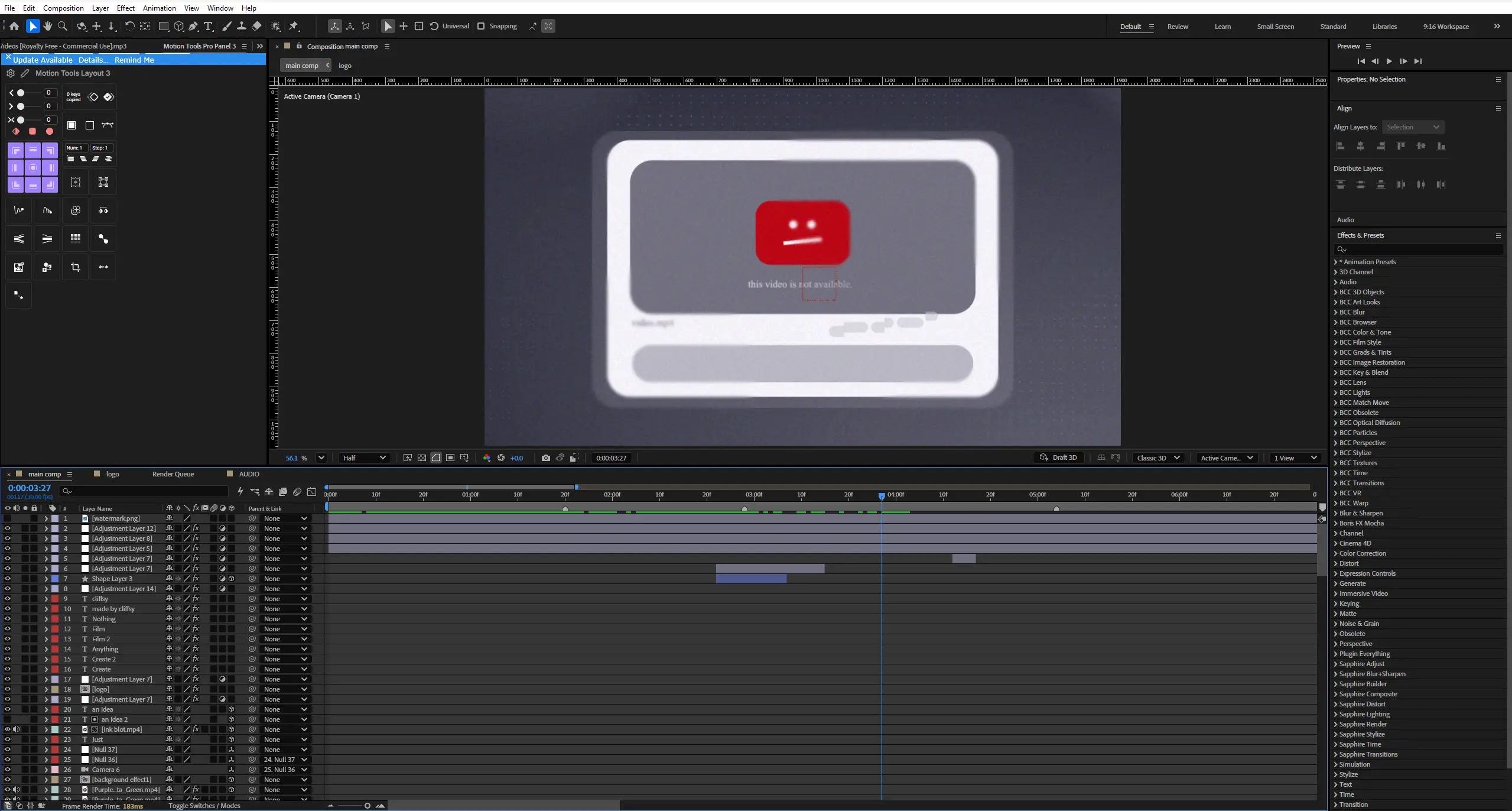Toggle Draft 3D mode
1512x811 pixels.
(x=1059, y=458)
